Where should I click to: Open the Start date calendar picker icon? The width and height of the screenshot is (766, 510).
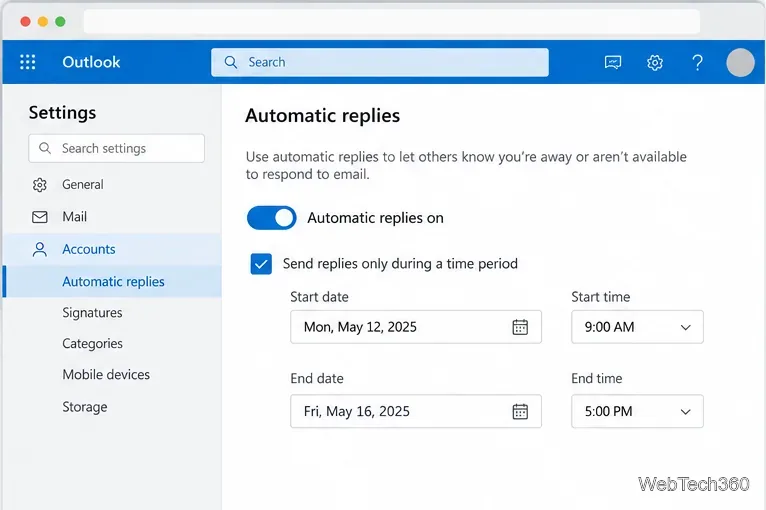[520, 327]
